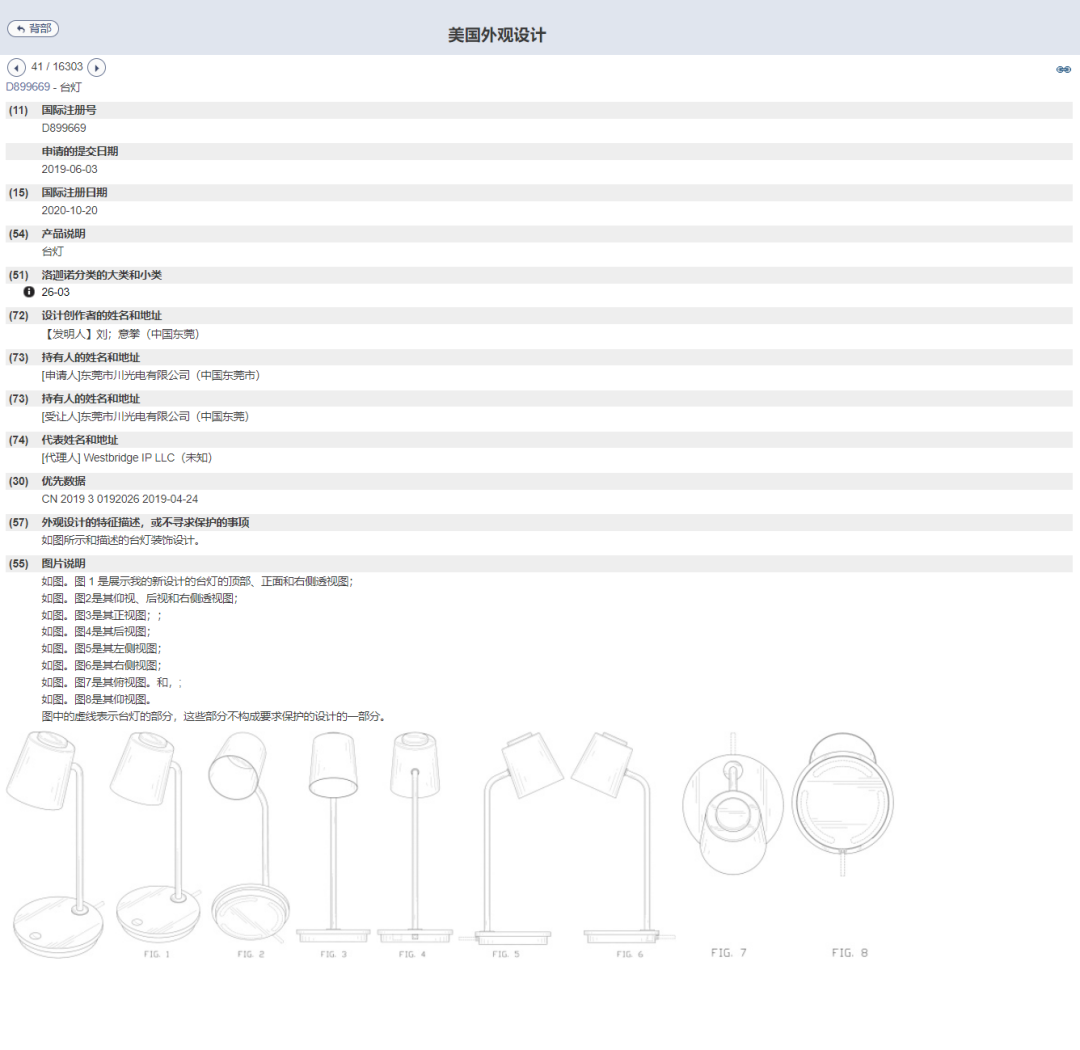Select the [受让人] assignee company line

click(x=145, y=417)
